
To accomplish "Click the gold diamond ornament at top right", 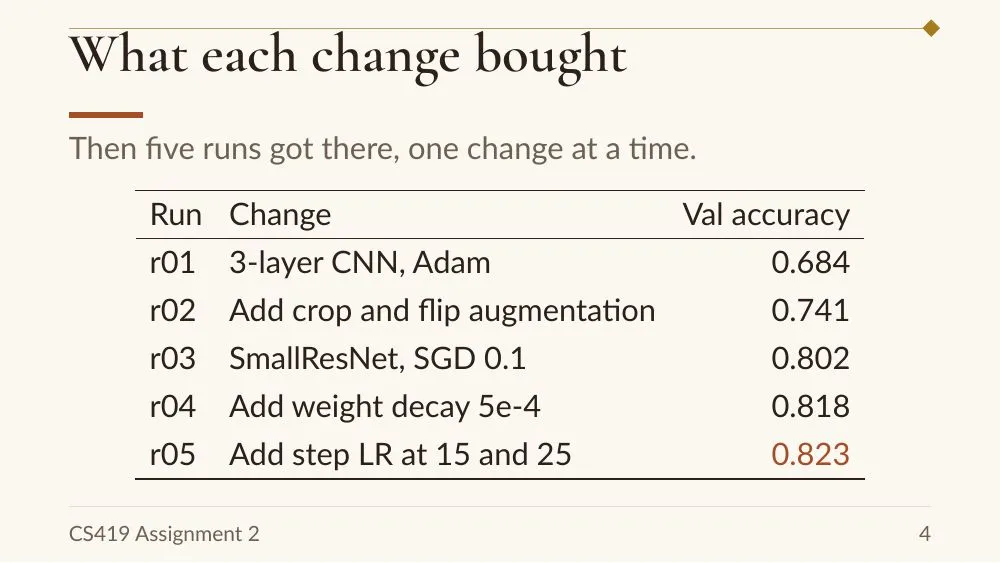I will click(931, 28).
